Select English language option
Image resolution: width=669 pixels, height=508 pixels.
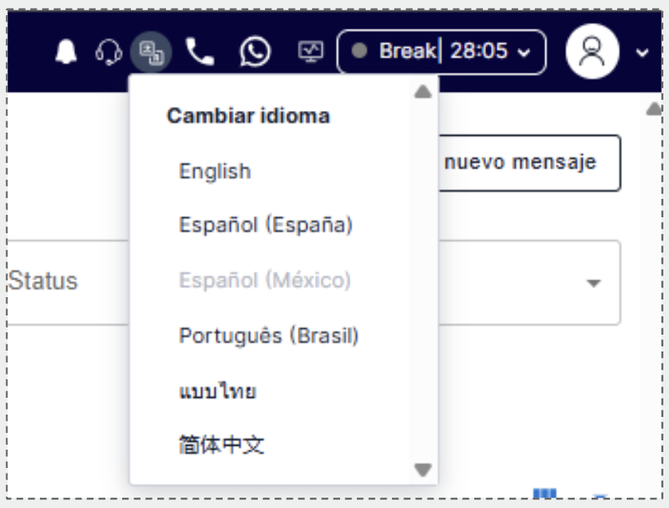215,172
